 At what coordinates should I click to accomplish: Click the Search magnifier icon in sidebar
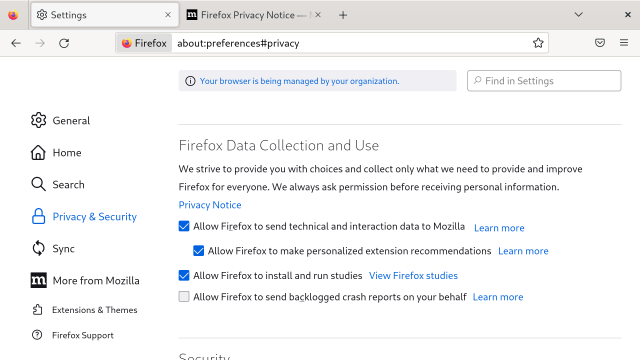(38, 184)
